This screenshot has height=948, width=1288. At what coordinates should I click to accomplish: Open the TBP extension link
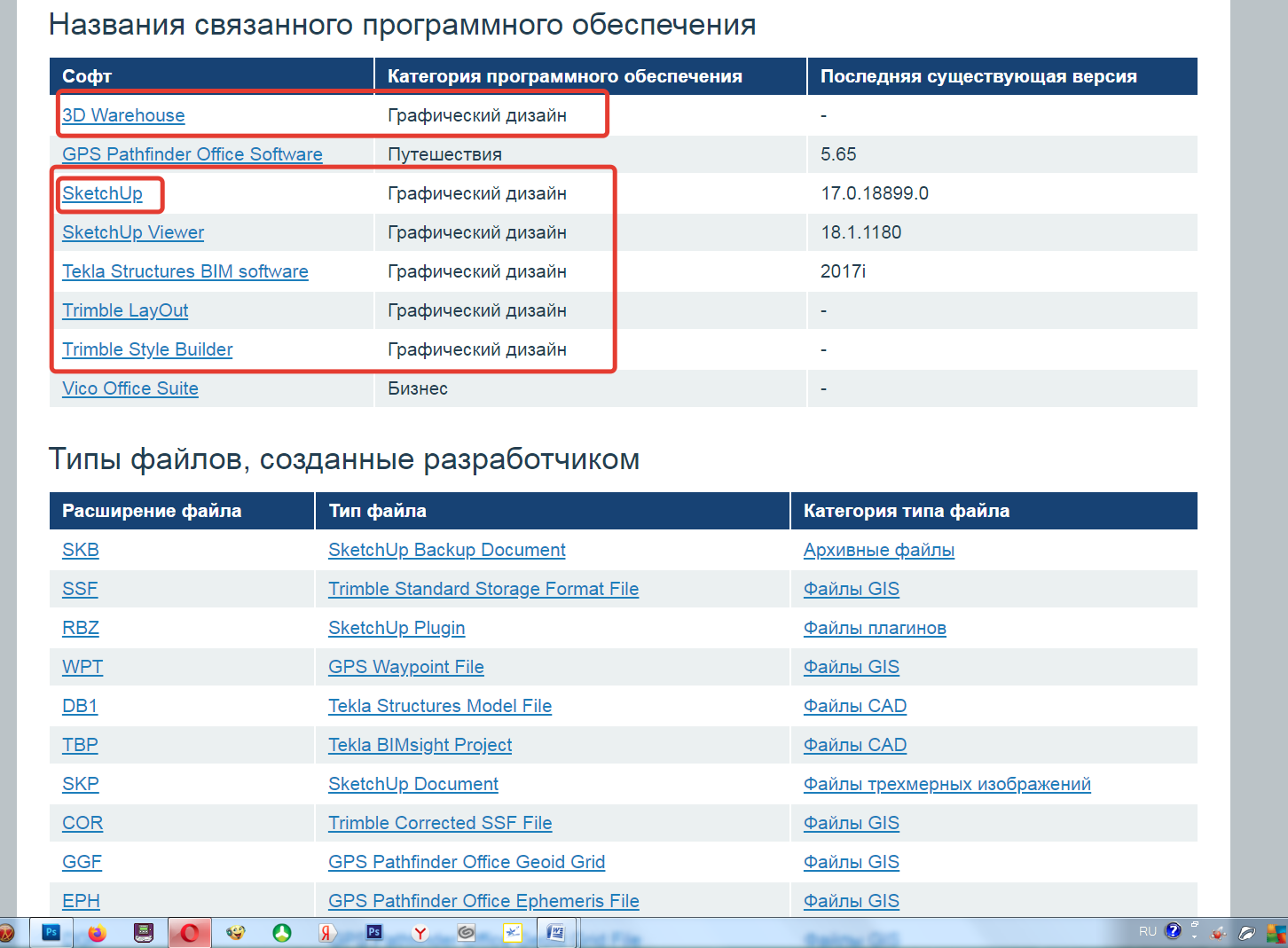(x=80, y=745)
